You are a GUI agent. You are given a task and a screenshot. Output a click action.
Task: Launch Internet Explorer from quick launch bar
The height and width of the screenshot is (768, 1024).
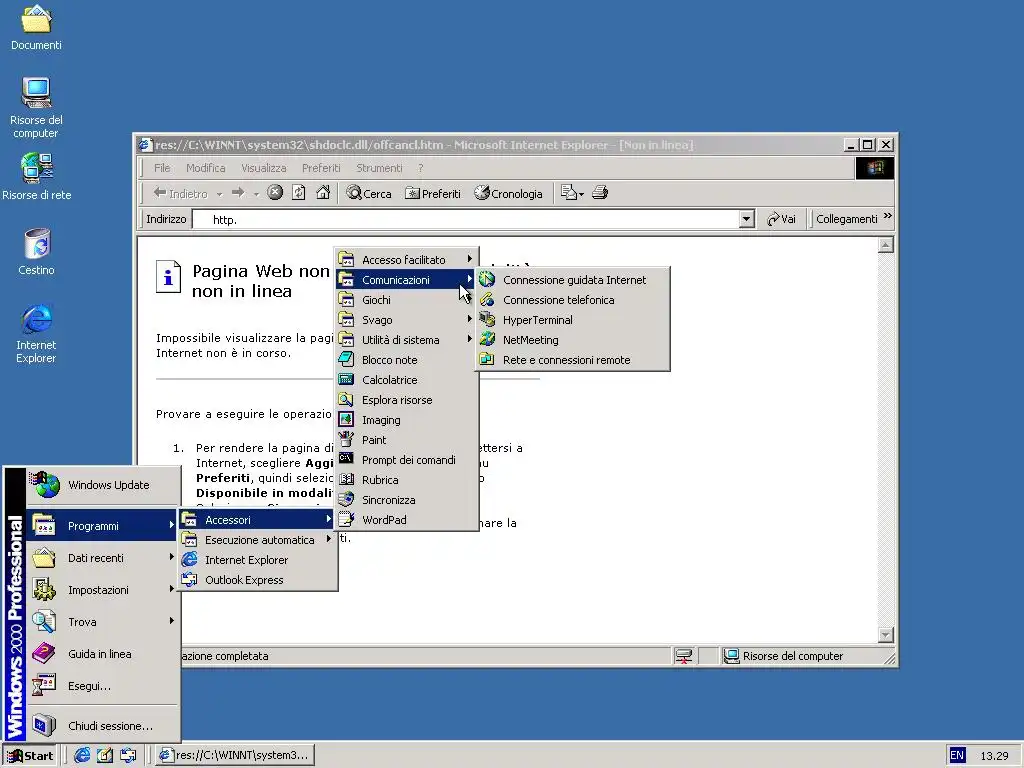82,756
